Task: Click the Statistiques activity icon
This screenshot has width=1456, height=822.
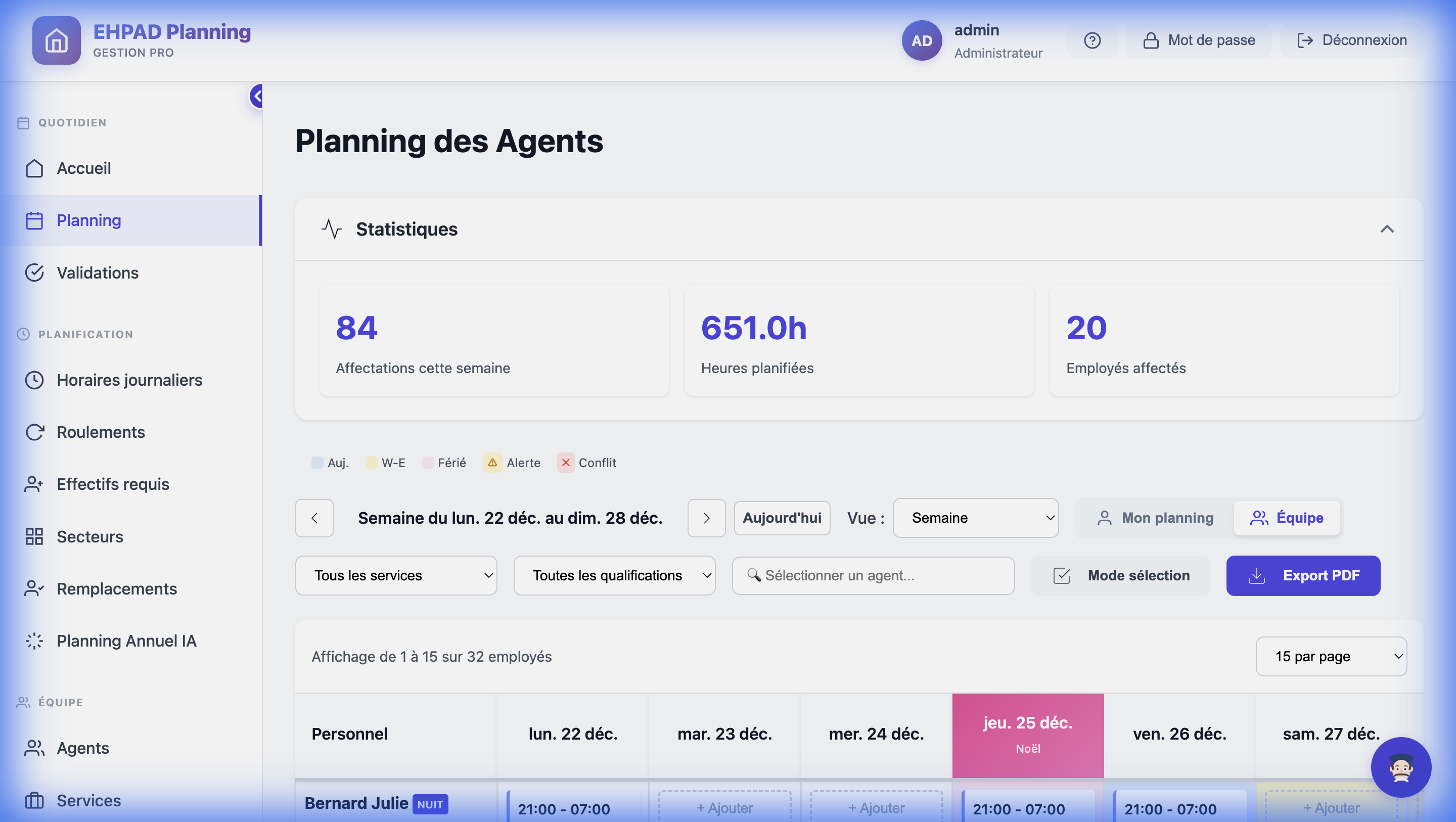Action: coord(332,229)
